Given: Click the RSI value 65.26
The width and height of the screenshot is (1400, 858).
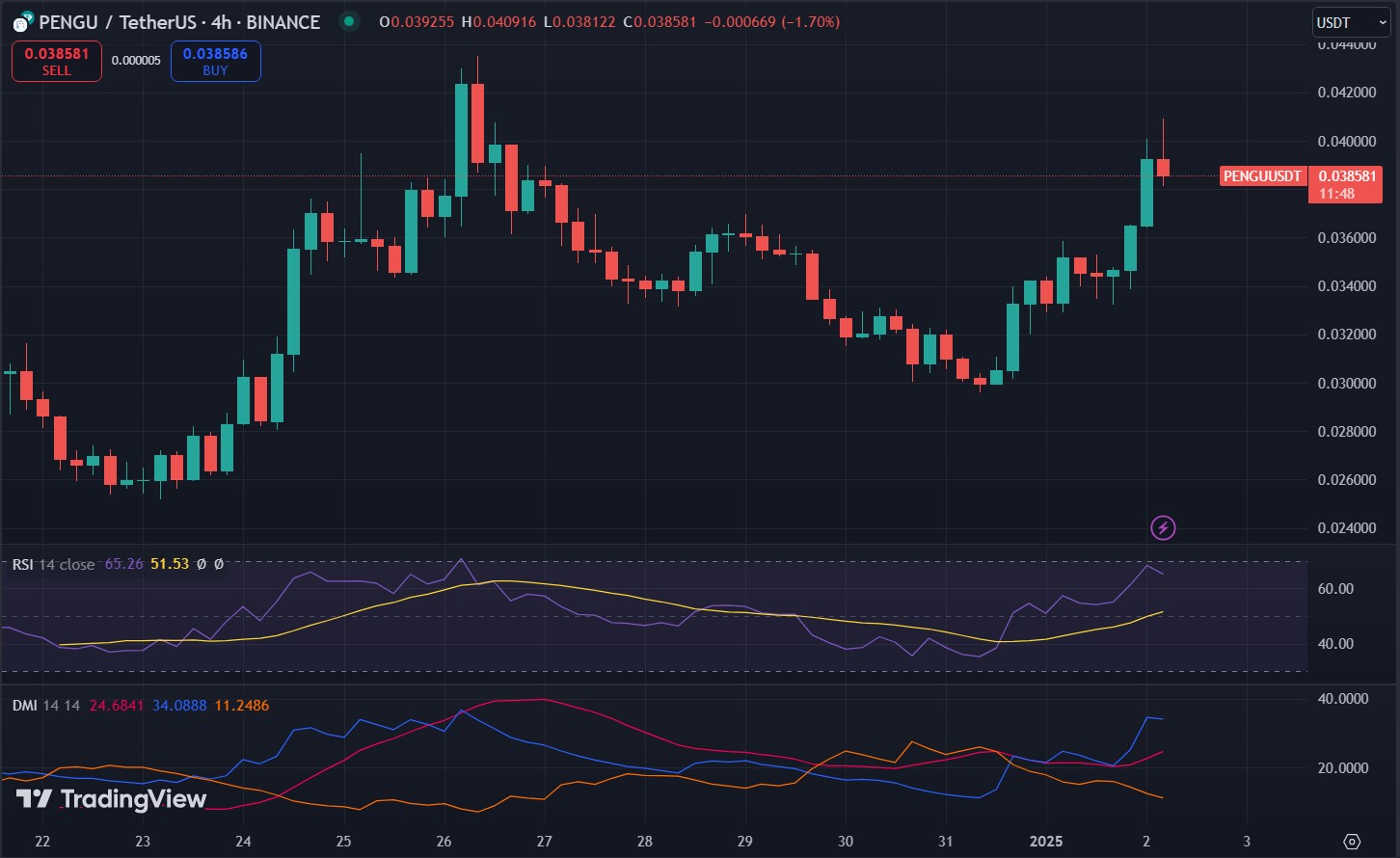Looking at the screenshot, I should click(x=122, y=564).
